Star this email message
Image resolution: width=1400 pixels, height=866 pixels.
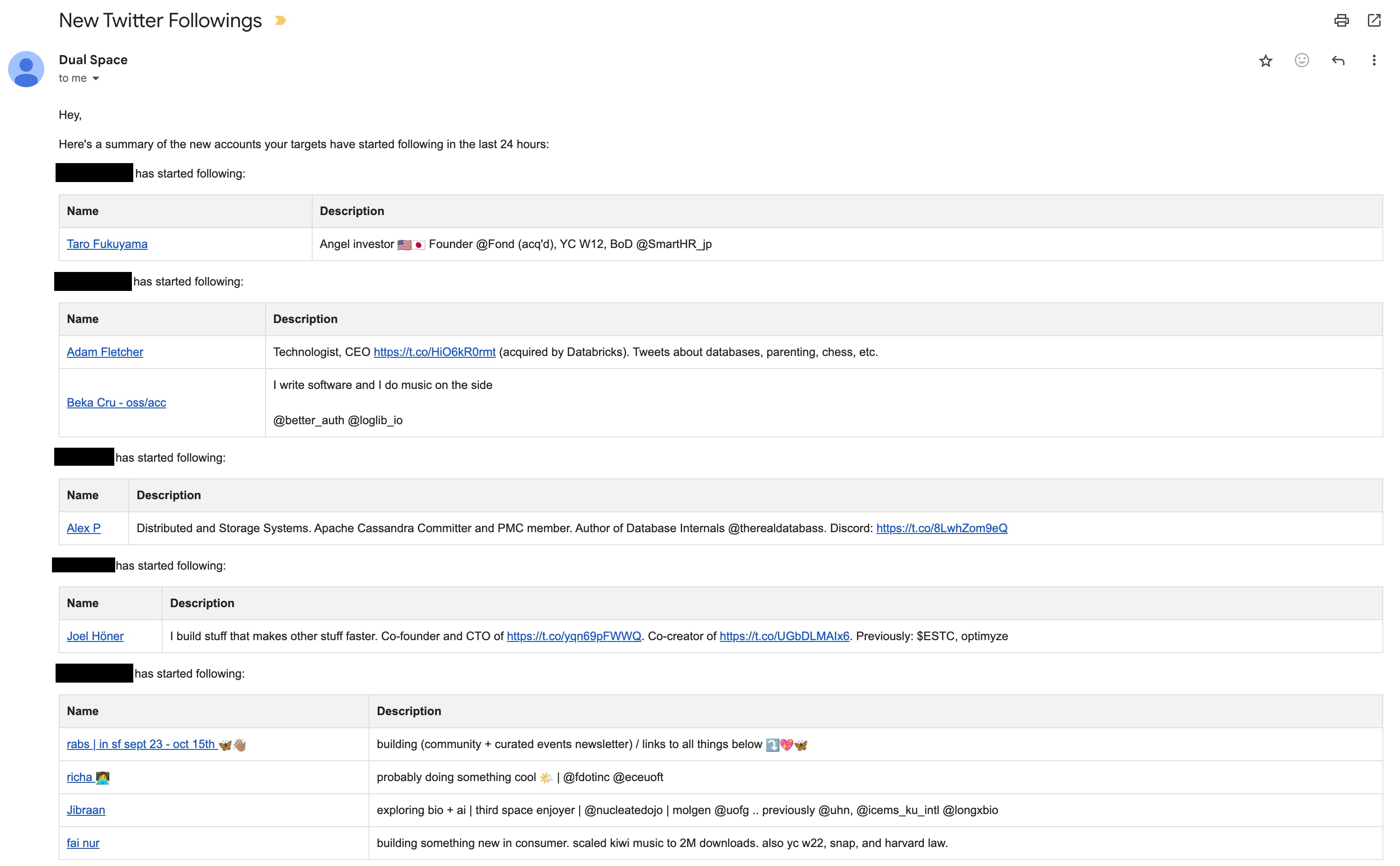[x=1265, y=61]
